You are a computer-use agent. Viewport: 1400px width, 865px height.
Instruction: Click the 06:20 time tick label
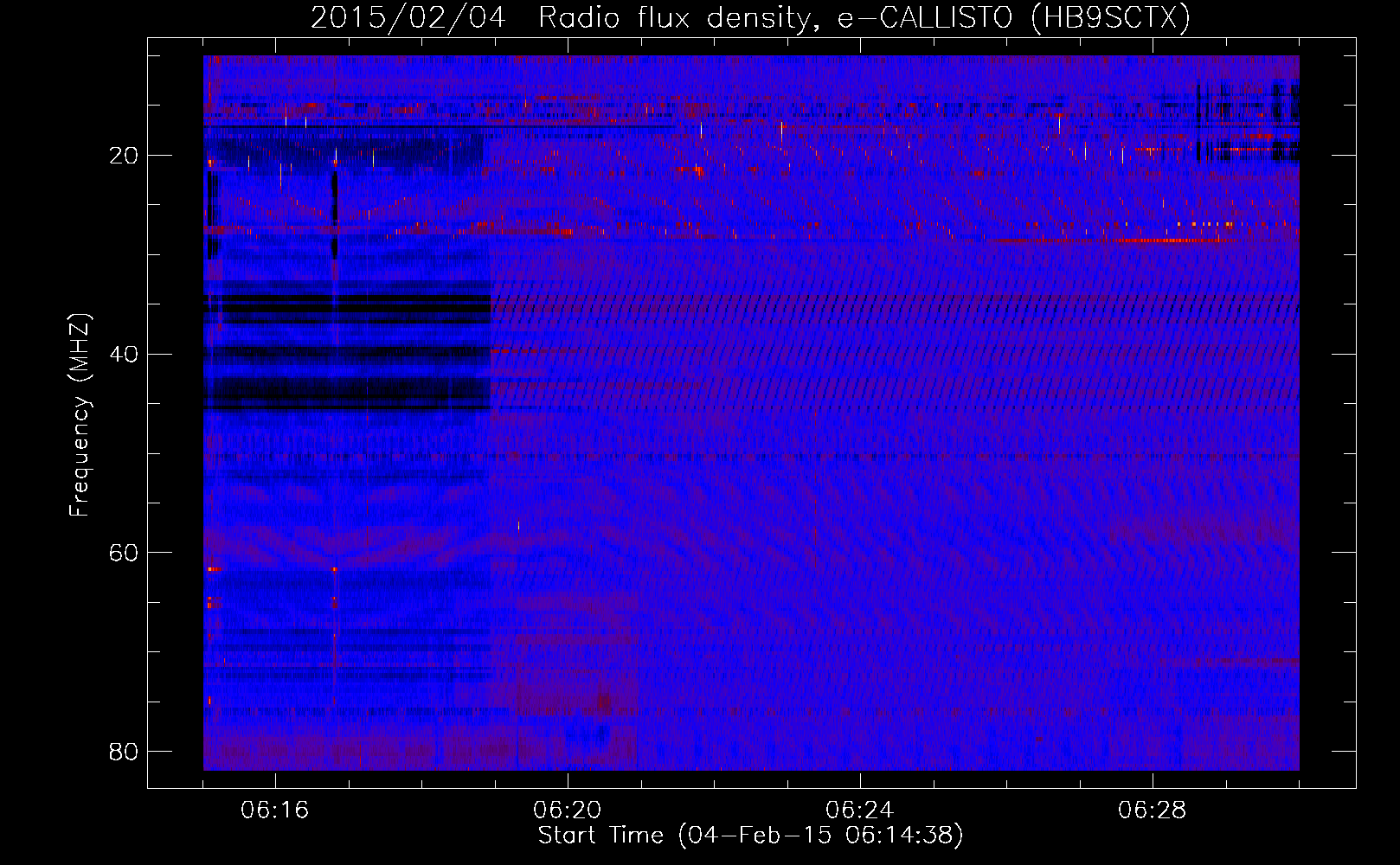[x=568, y=811]
